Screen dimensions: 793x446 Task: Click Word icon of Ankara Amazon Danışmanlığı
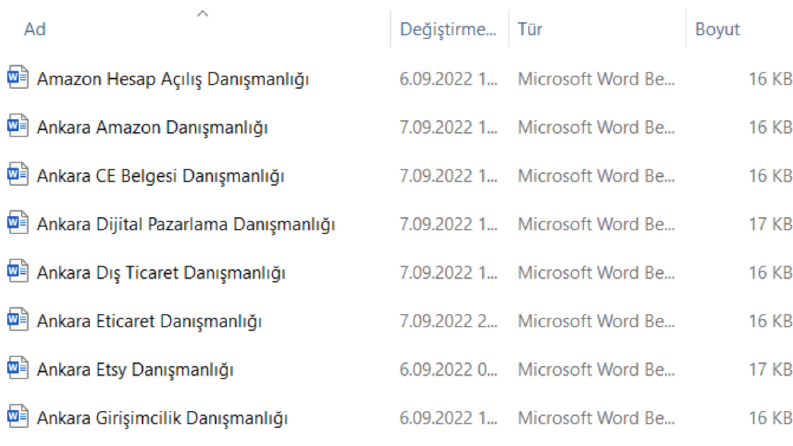[x=18, y=126]
